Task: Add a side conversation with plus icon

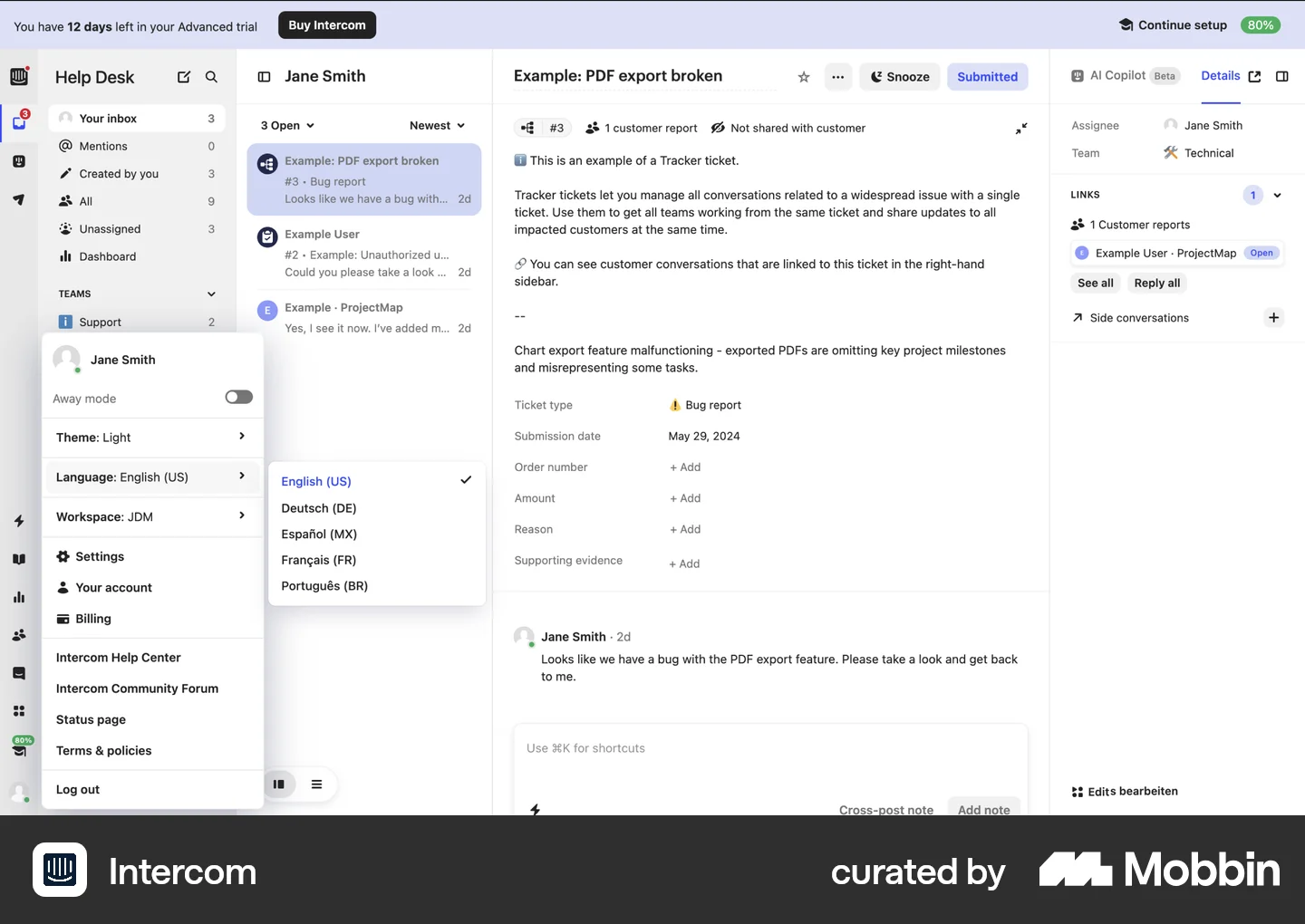Action: (x=1274, y=317)
